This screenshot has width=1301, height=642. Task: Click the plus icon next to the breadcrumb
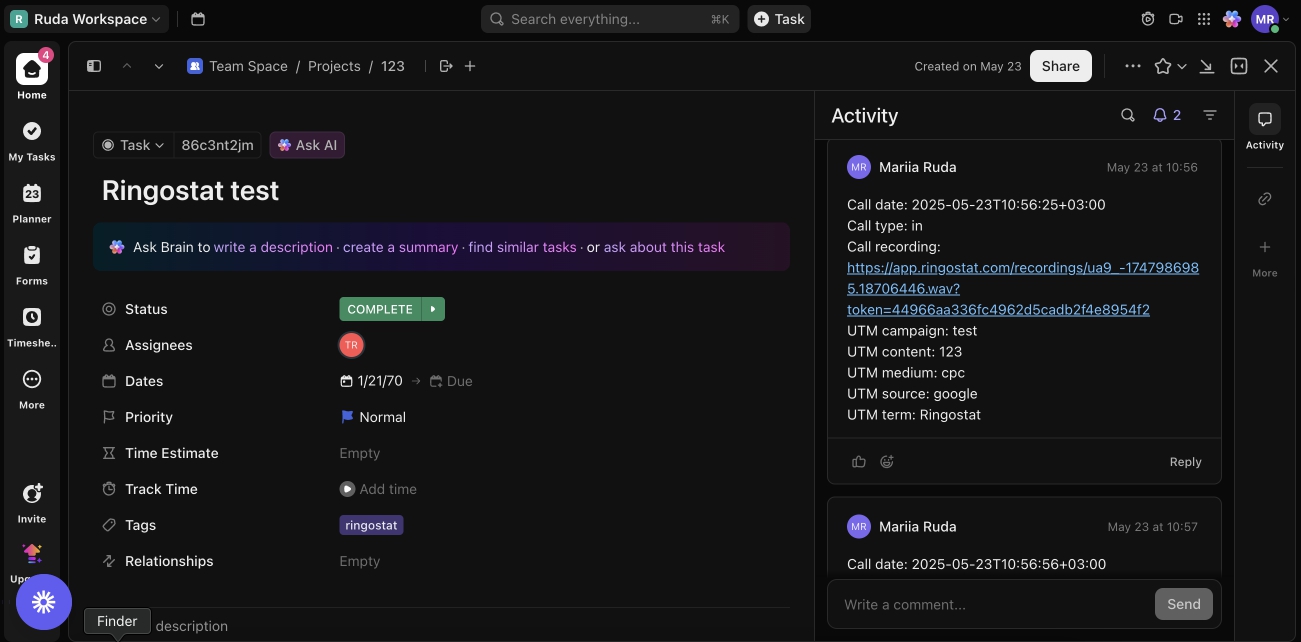(470, 66)
